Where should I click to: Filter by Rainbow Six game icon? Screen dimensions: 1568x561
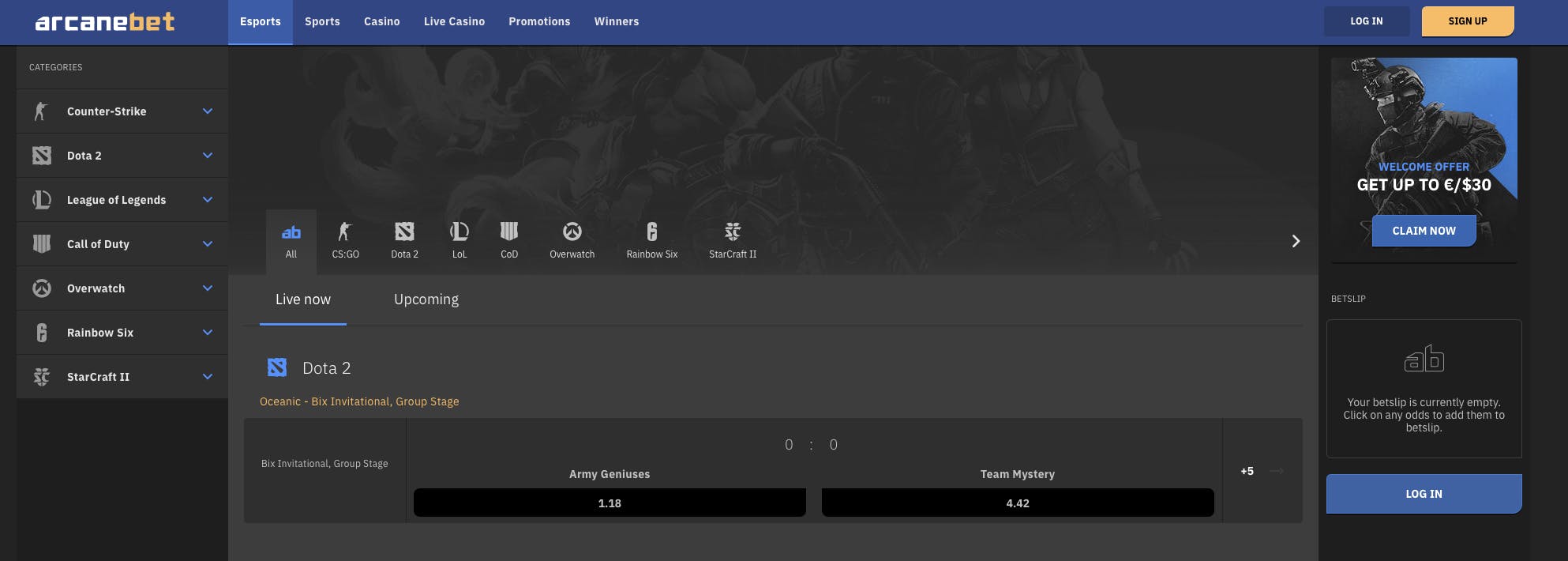(x=652, y=232)
